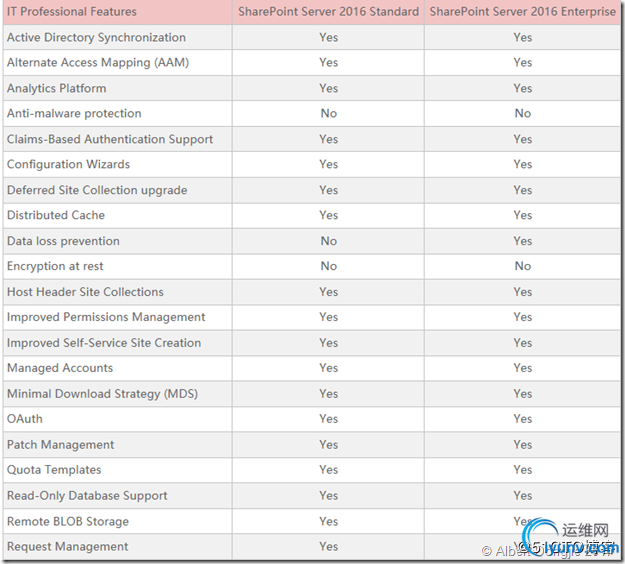Screen dimensions: 625x564
Task: Click the 'Remote BLOB Storage' feature name
Action: (x=68, y=521)
